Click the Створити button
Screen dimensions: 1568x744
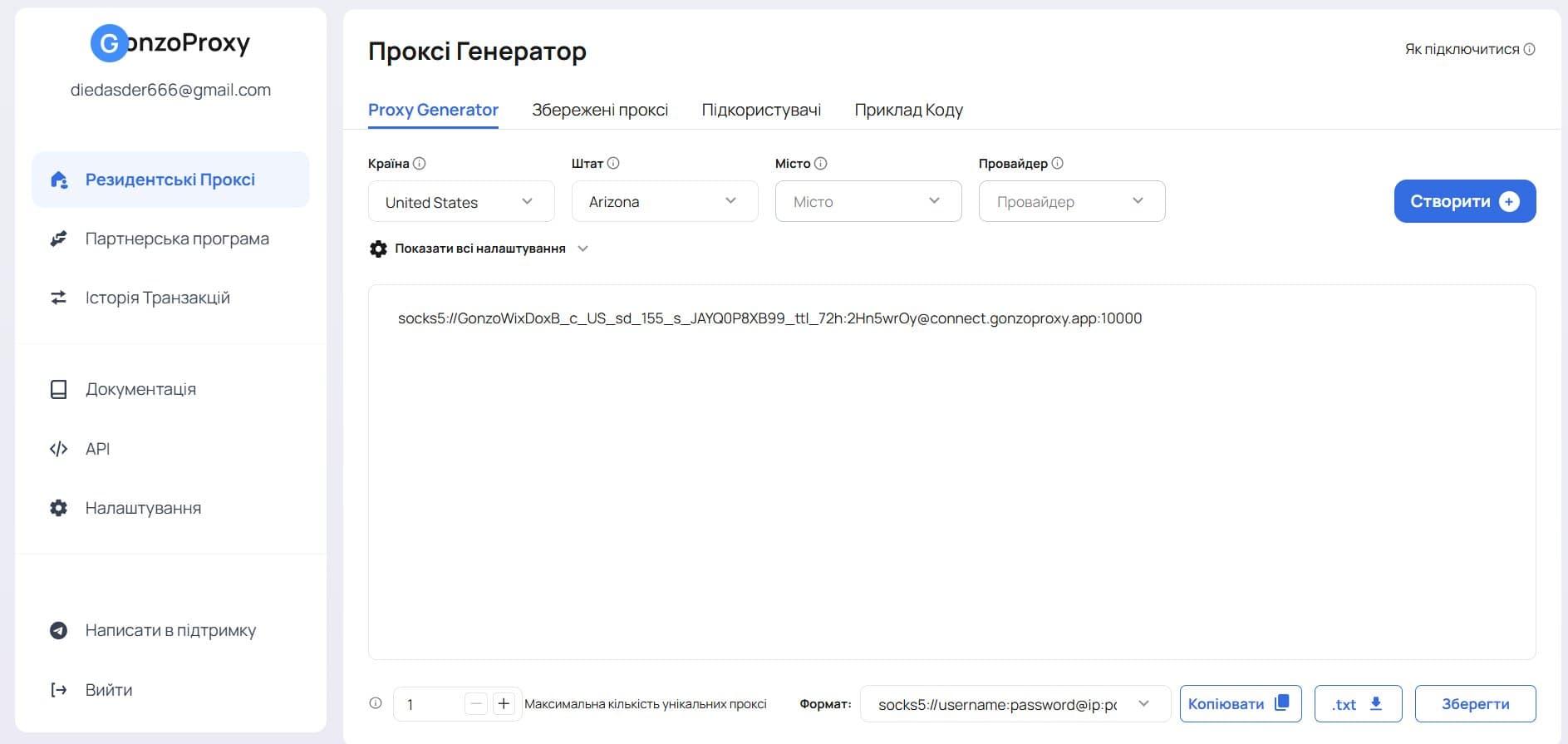(1465, 201)
